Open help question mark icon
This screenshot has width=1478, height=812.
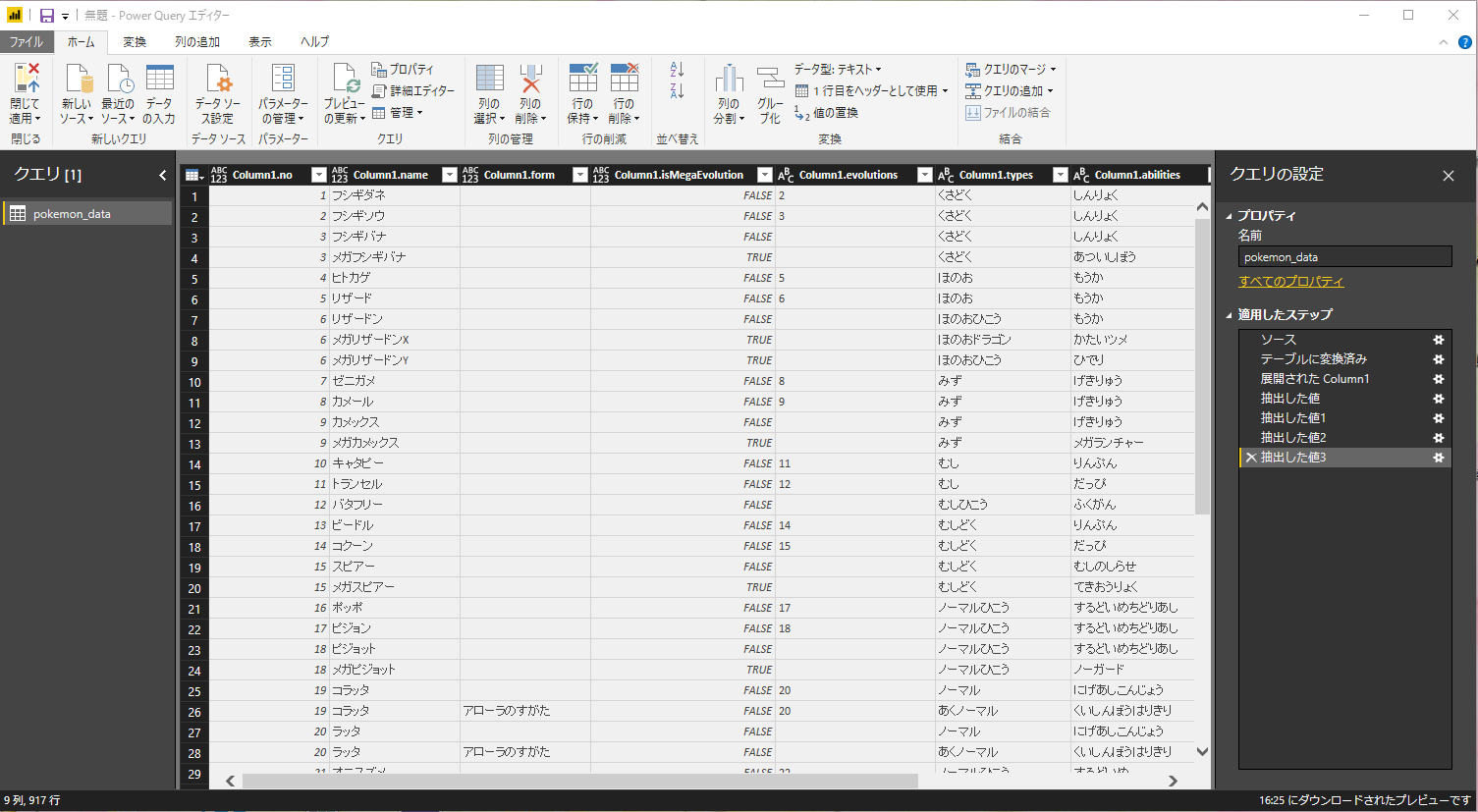1464,42
